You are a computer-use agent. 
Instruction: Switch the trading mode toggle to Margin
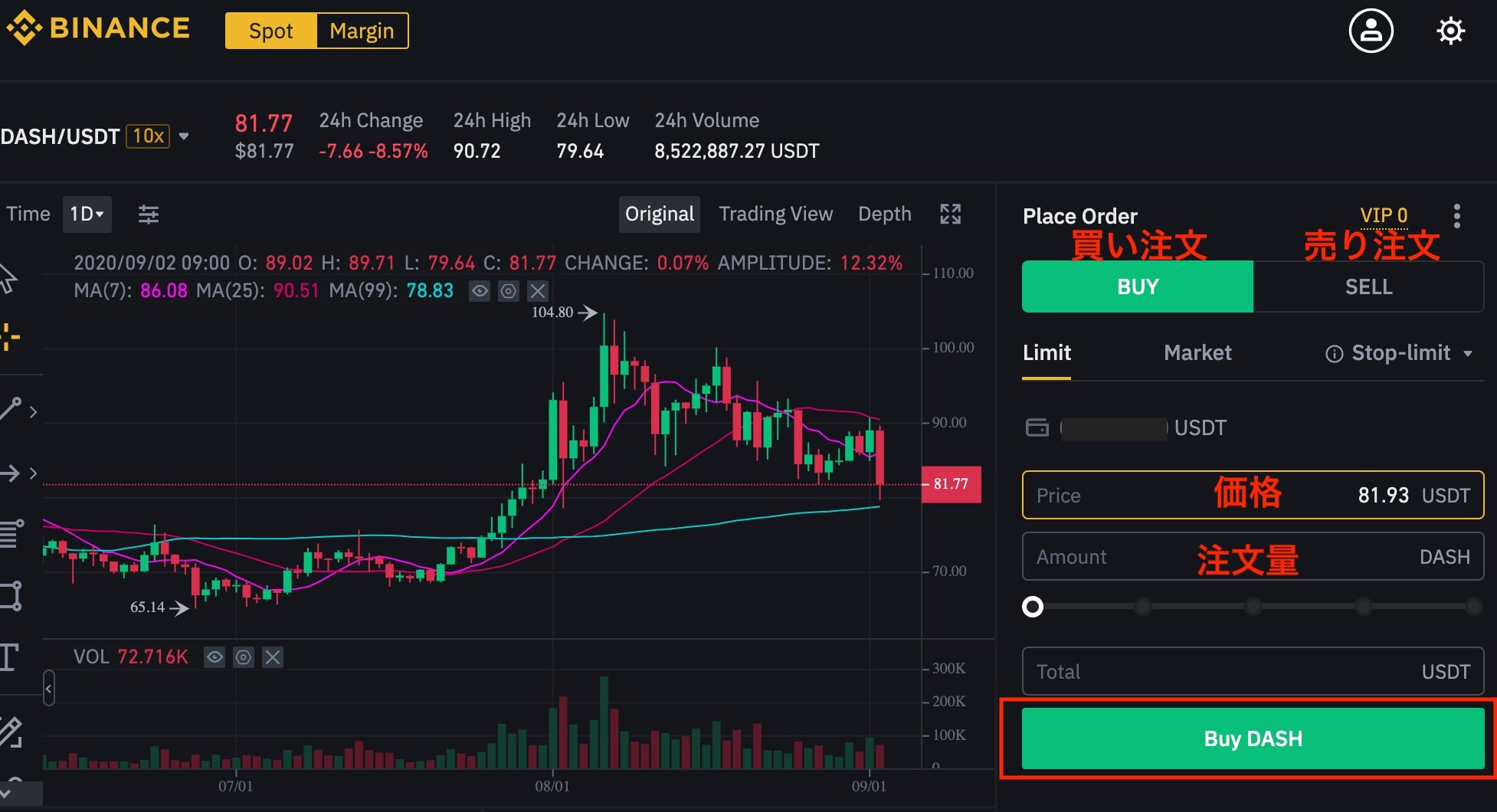(362, 31)
